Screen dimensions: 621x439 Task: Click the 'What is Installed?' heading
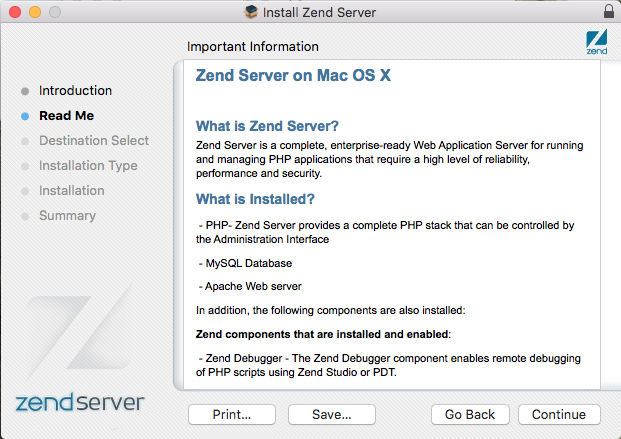point(255,199)
